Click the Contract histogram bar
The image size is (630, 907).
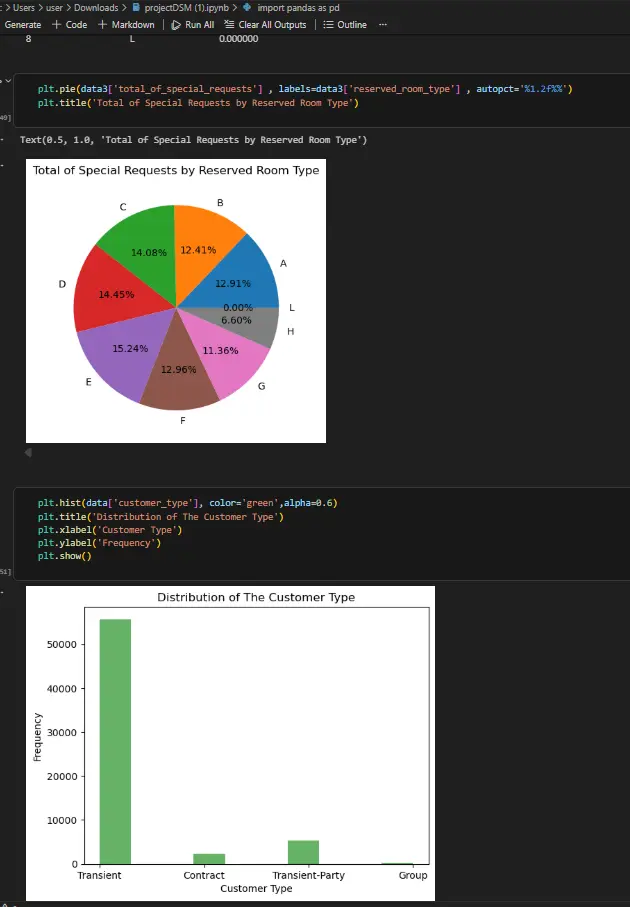pos(209,859)
